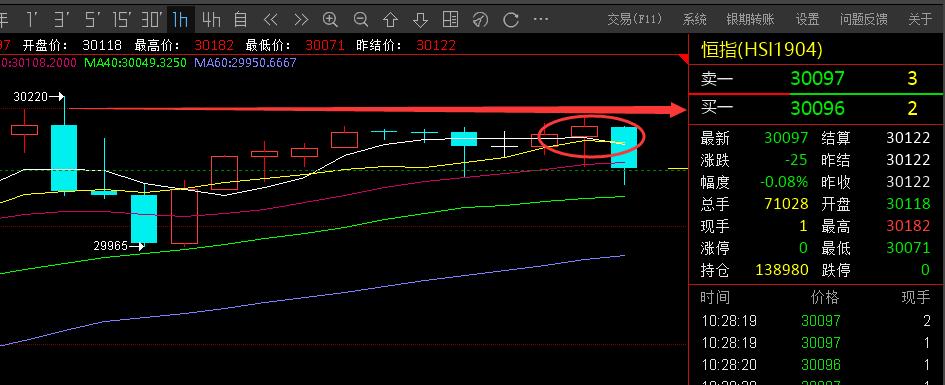945x385 pixels.
Task: Click the 价格 column header
Action: (825, 298)
